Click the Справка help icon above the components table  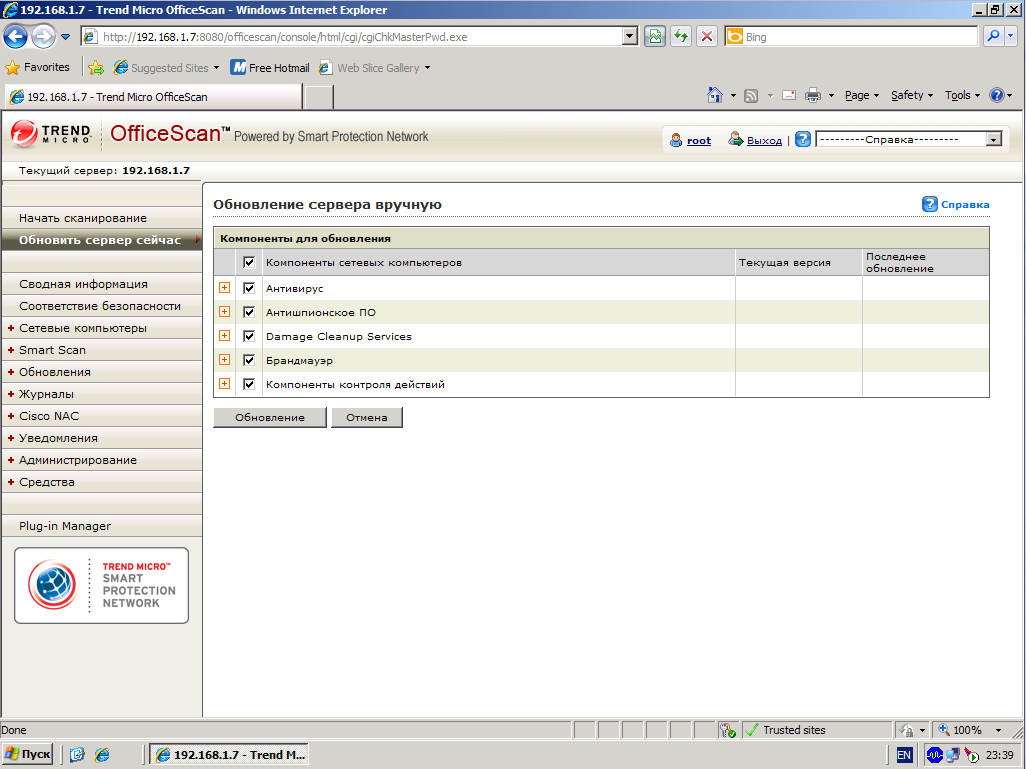point(929,204)
